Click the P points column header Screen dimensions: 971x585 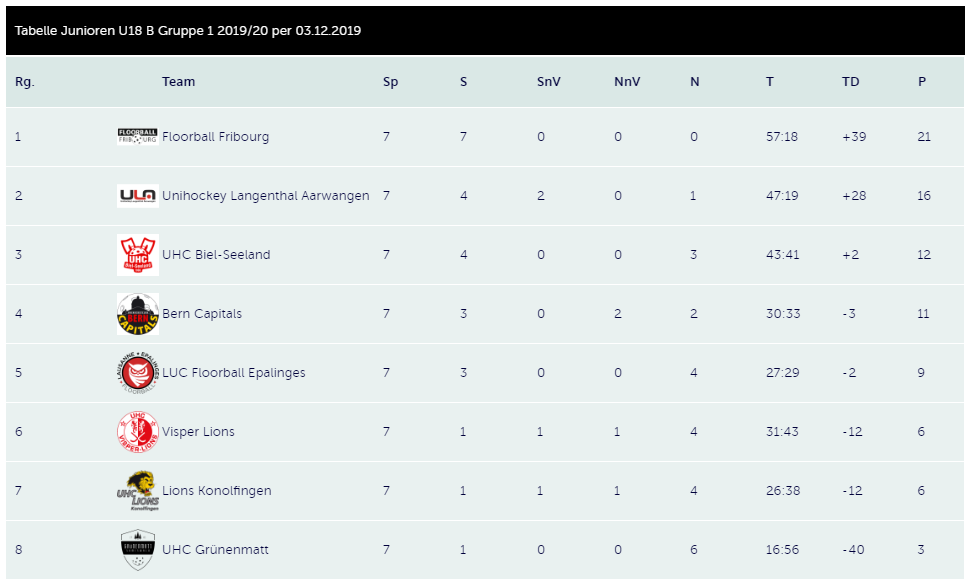(x=921, y=82)
